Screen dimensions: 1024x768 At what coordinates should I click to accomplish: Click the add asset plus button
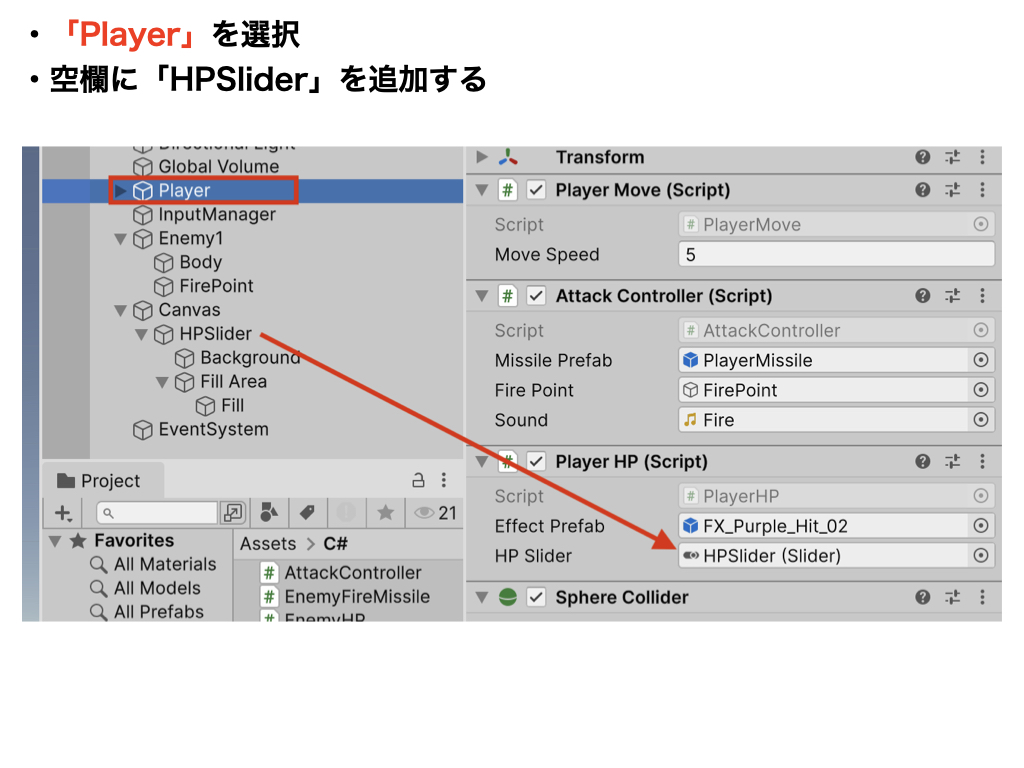point(63,513)
